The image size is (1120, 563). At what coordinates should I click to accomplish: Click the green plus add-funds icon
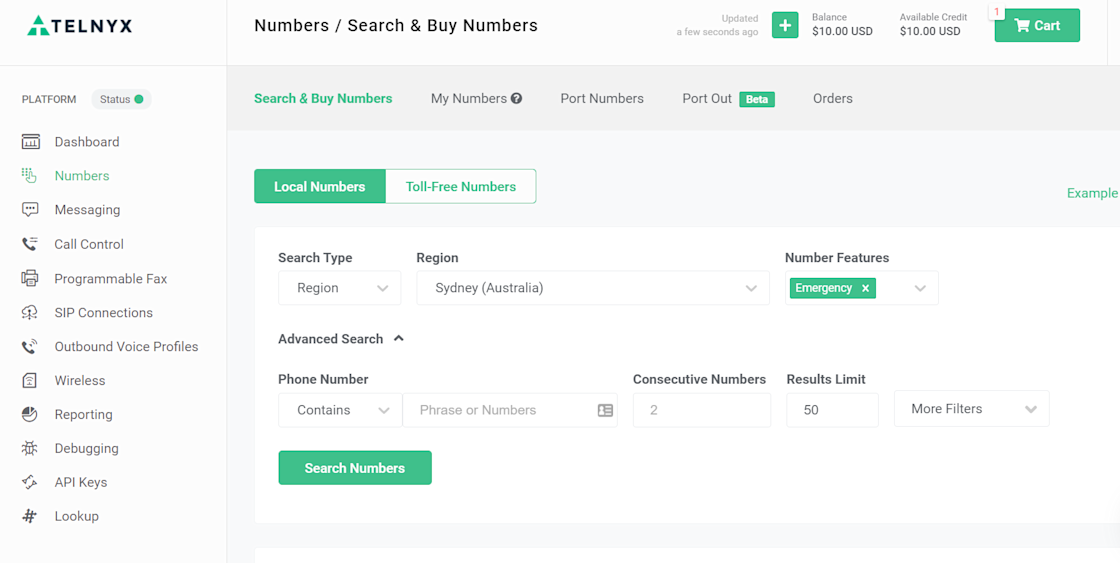coord(785,26)
